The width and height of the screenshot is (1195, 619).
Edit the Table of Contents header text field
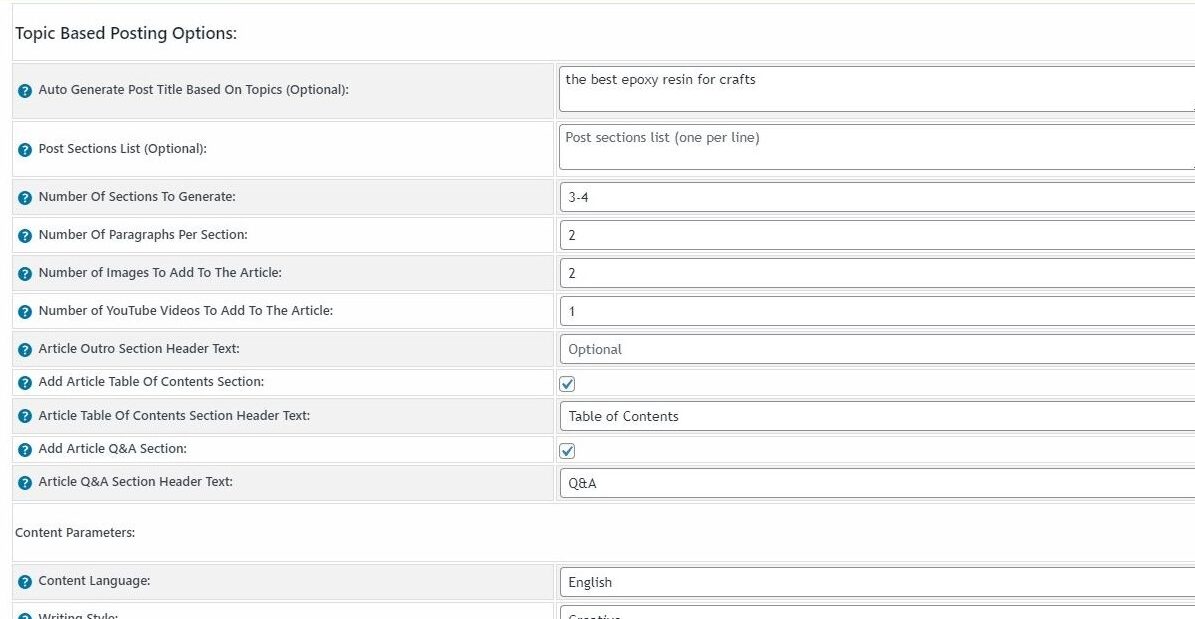tap(876, 416)
